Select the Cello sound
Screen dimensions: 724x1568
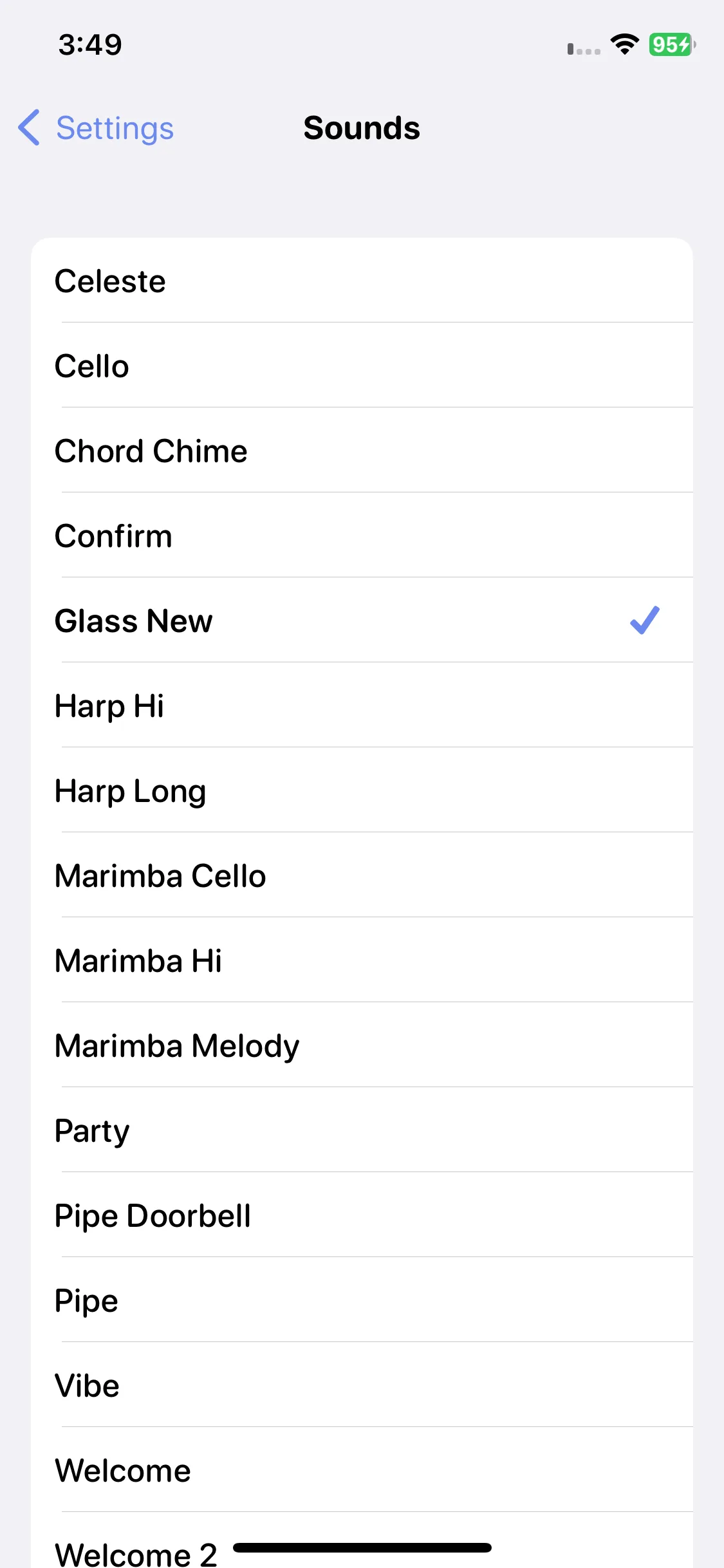pyautogui.click(x=362, y=365)
